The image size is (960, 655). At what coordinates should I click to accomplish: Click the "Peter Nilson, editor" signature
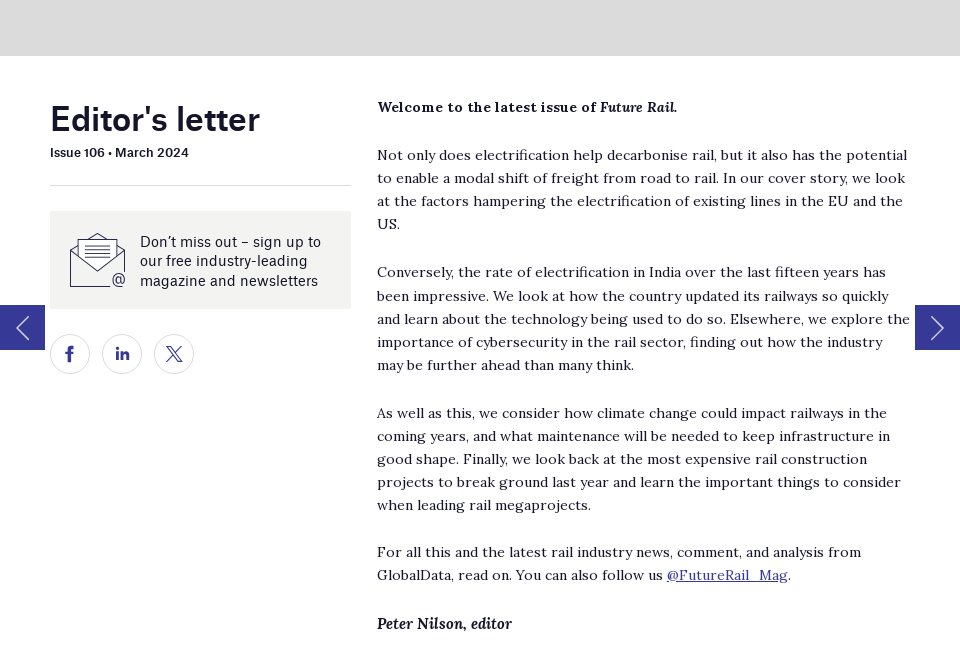(x=444, y=624)
